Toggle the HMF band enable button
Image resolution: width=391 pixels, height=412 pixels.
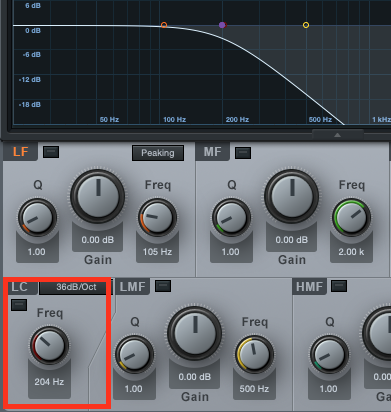tap(339, 286)
